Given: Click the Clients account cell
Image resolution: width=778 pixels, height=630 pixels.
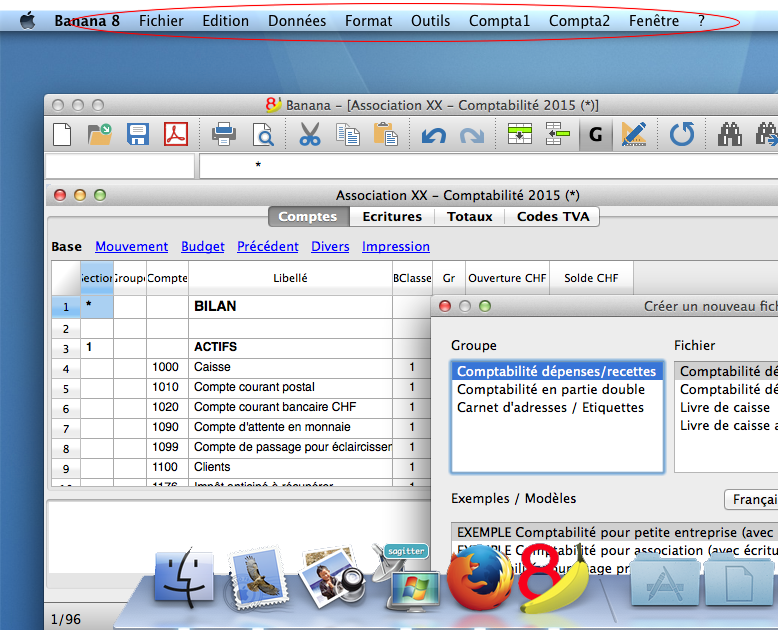Looking at the screenshot, I should click(x=290, y=467).
